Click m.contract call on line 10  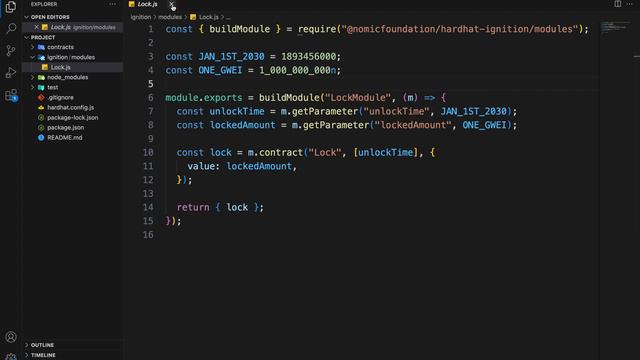(275, 152)
